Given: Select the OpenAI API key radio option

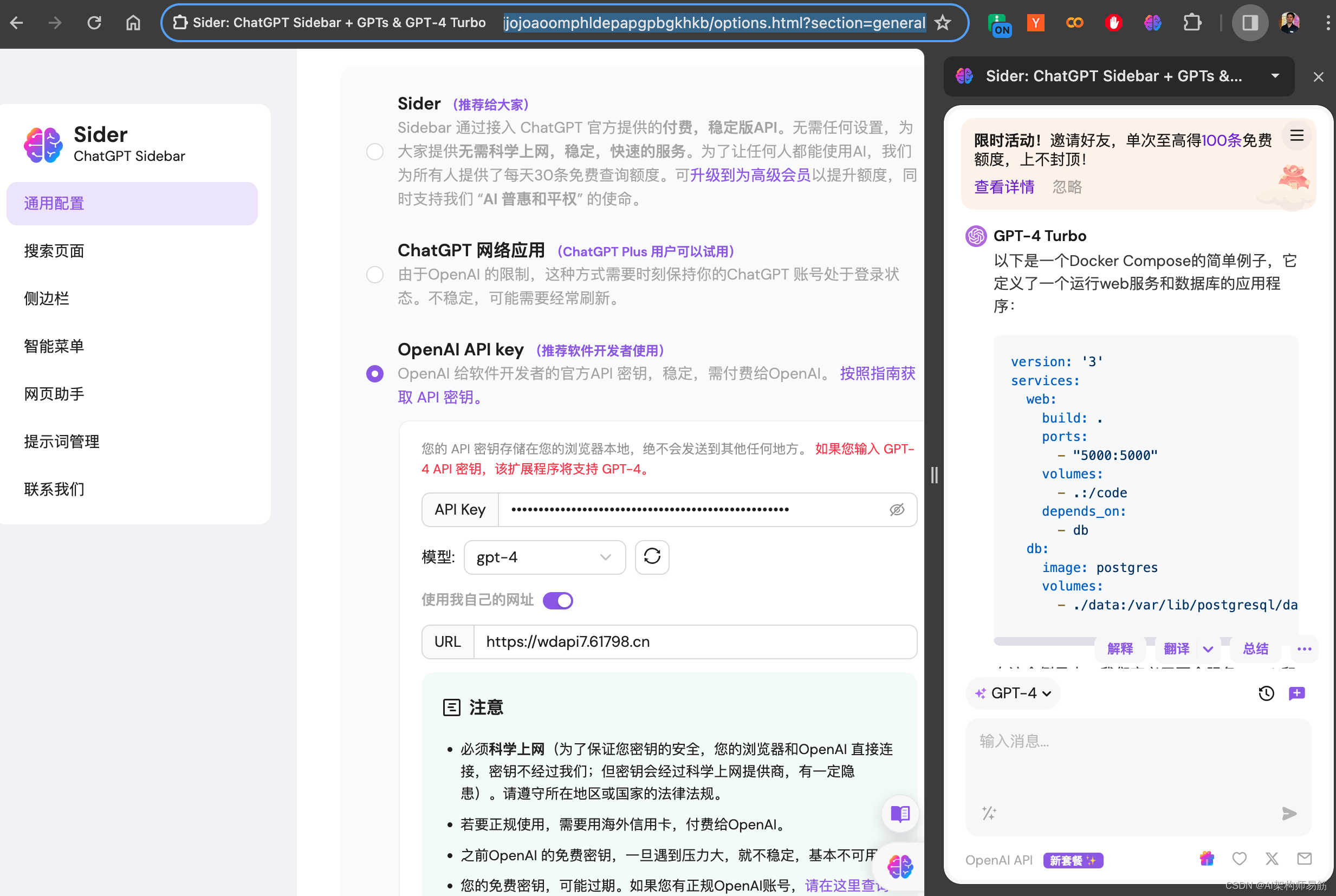Looking at the screenshot, I should pos(374,374).
